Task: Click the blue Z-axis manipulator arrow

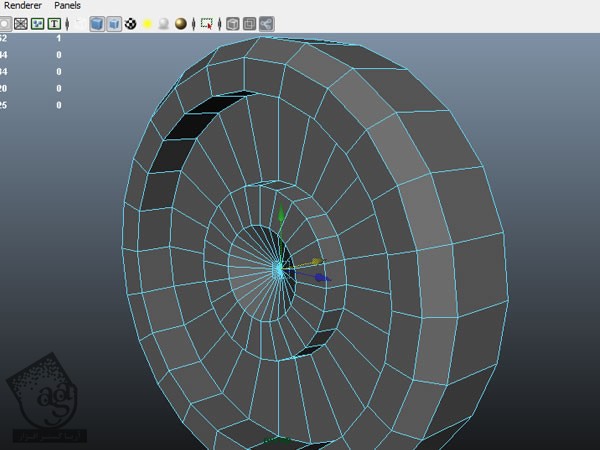Action: click(x=320, y=277)
